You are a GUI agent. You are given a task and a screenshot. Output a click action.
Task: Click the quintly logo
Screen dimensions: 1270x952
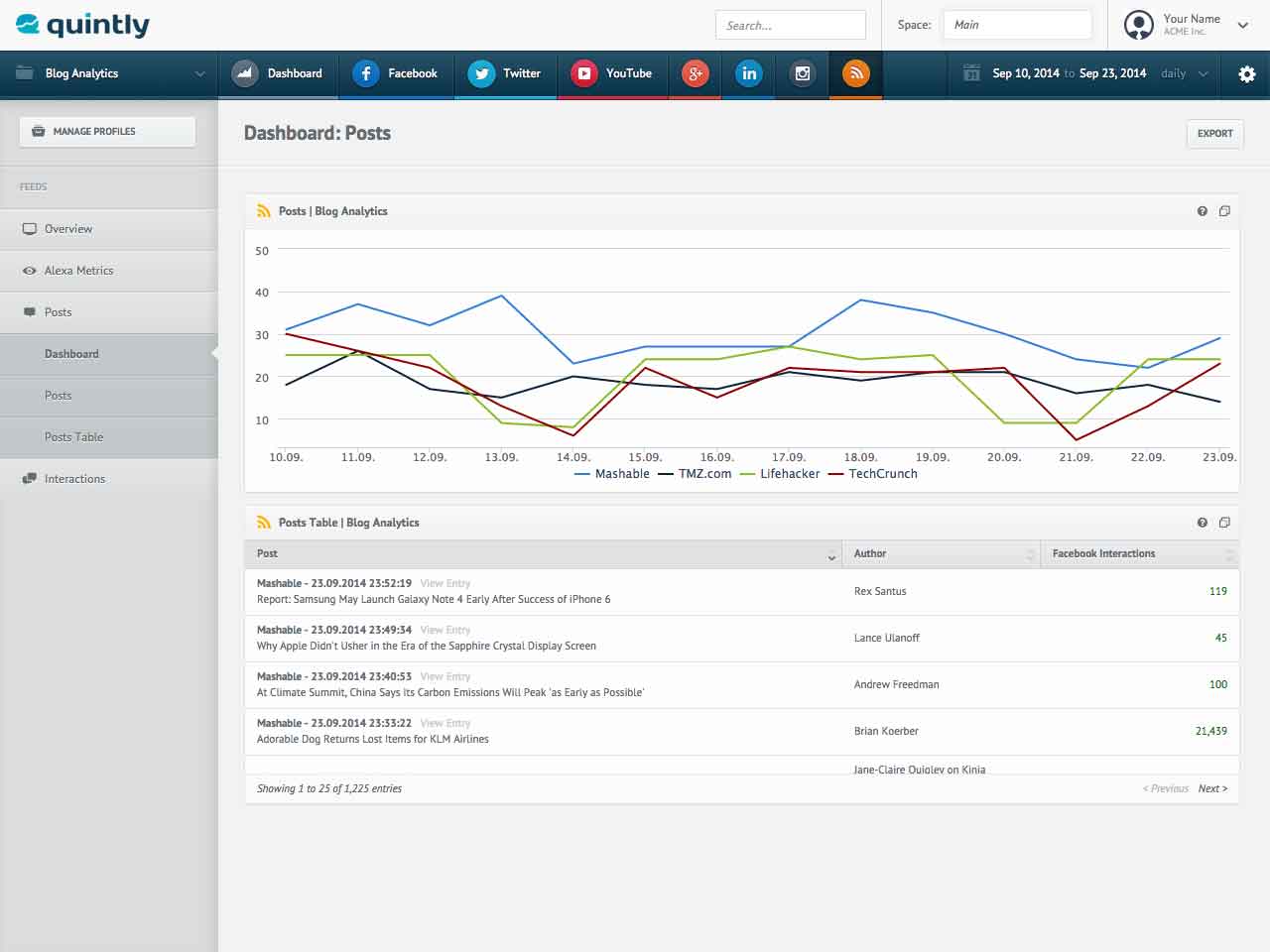(82, 25)
